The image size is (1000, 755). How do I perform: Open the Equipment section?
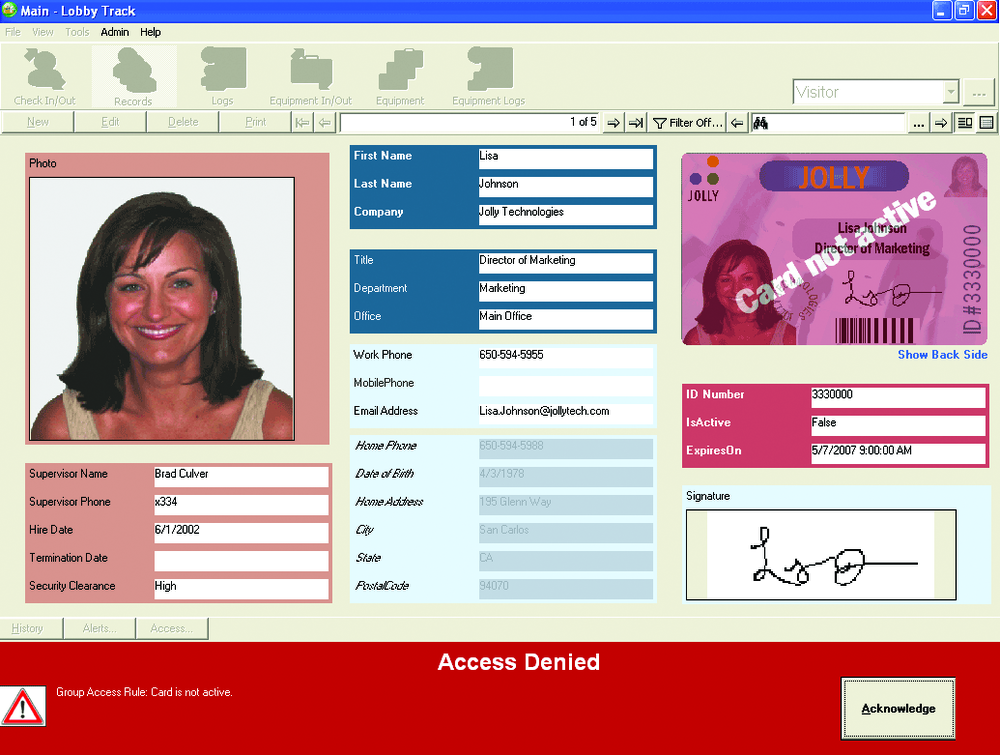pos(400,77)
